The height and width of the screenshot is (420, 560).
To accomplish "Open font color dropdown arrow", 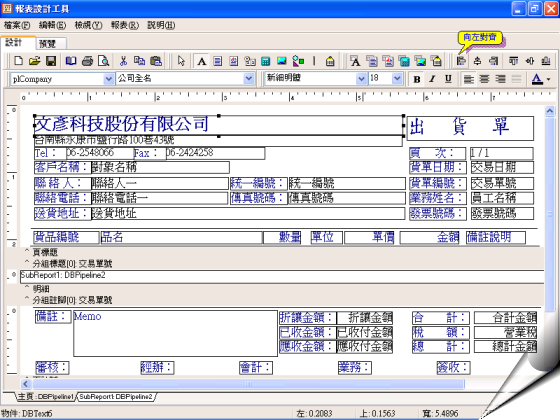I will click(x=549, y=79).
